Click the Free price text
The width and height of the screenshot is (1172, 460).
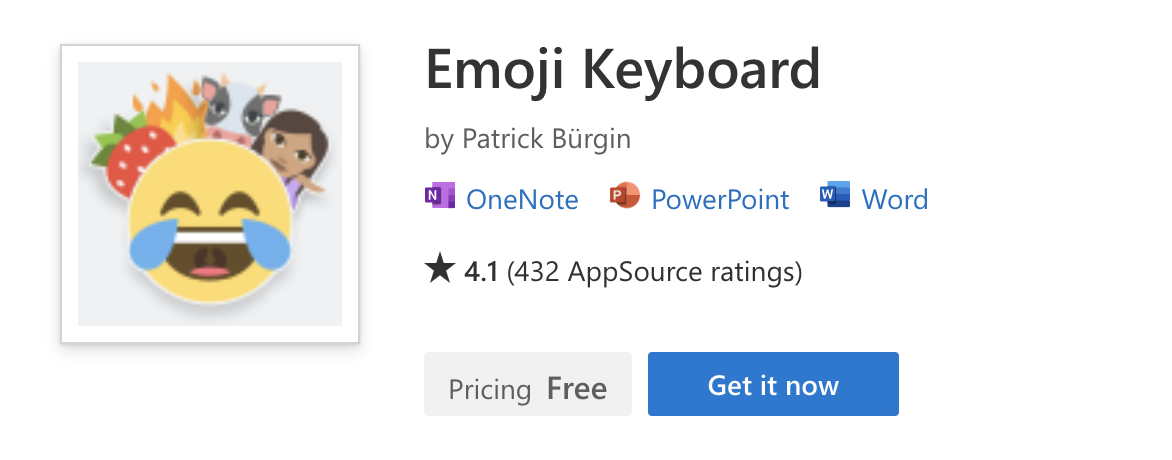(577, 388)
